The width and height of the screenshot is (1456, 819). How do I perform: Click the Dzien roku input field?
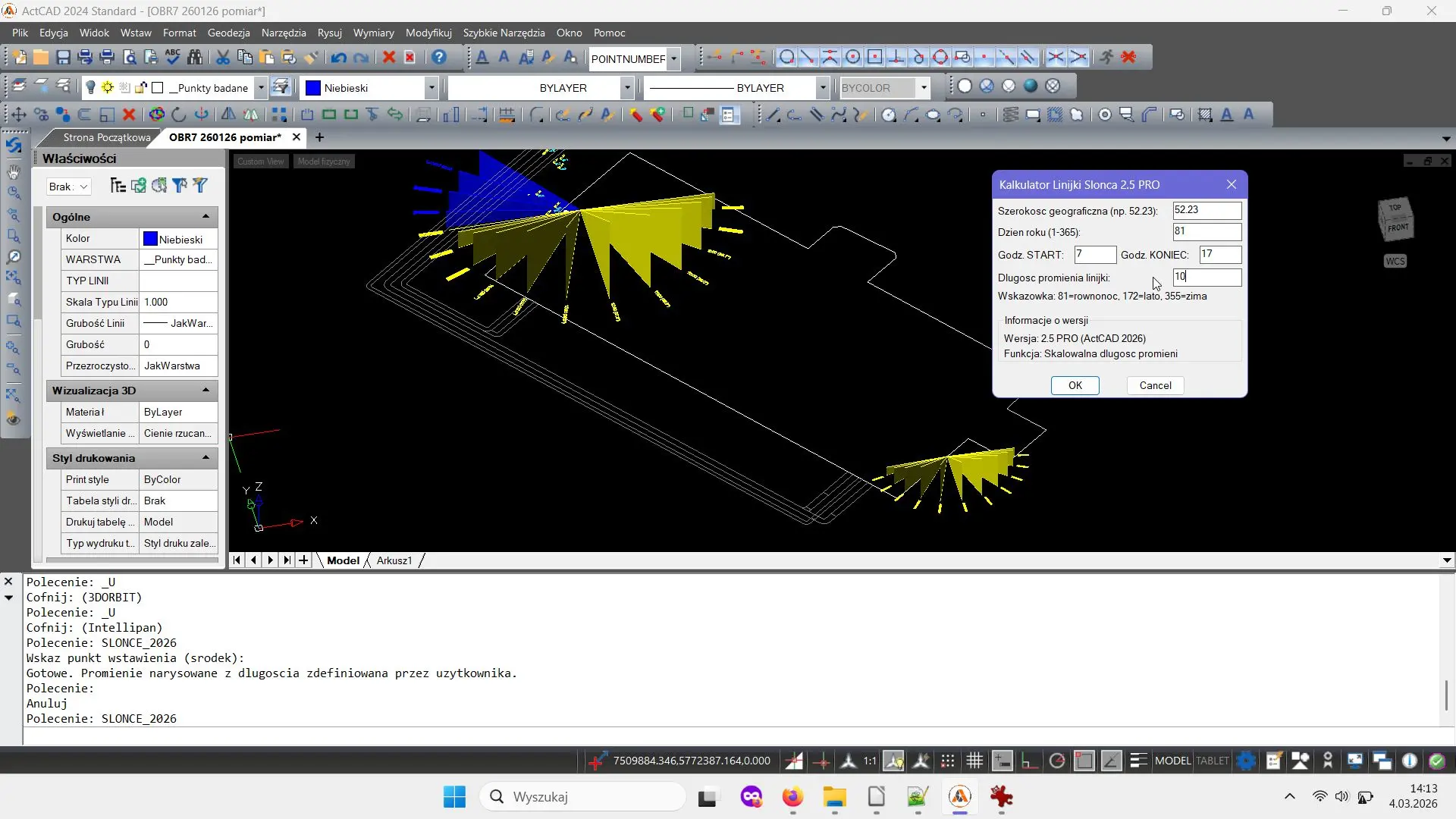[1206, 232]
